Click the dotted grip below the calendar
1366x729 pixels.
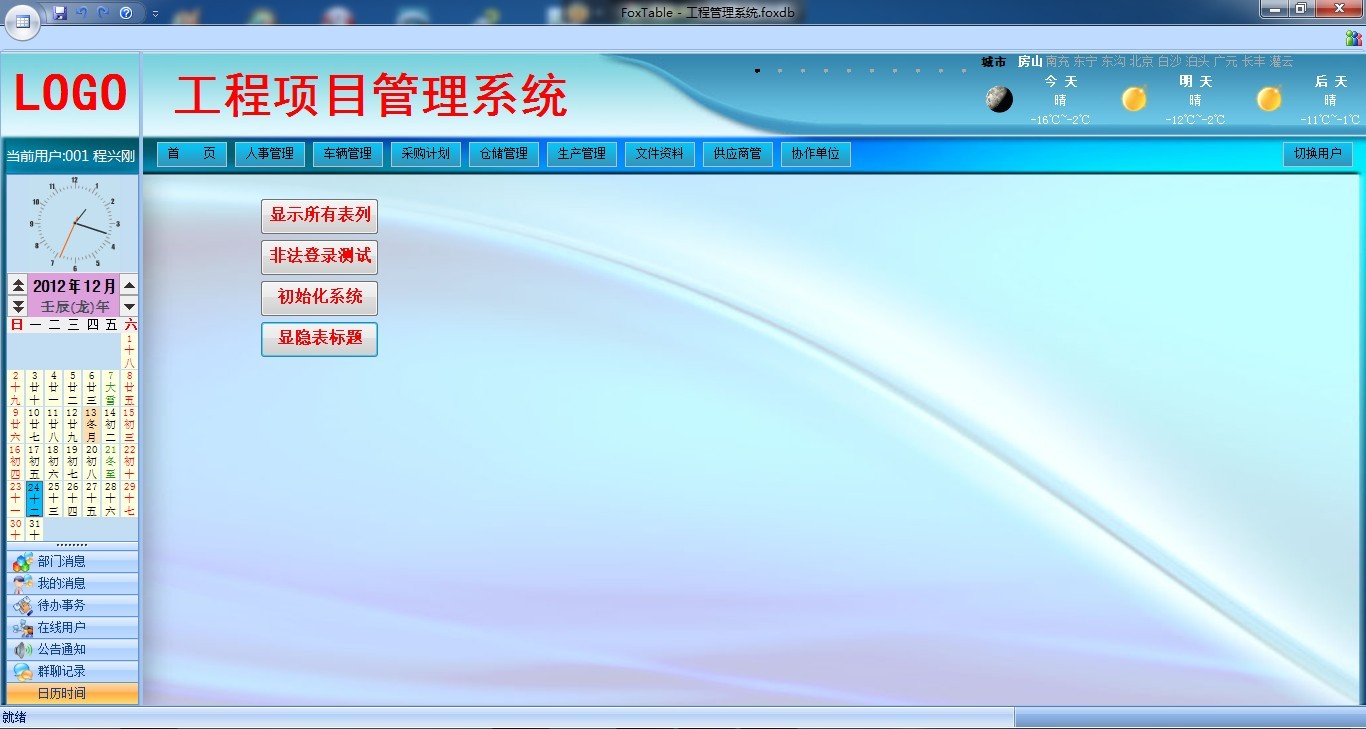[x=72, y=546]
